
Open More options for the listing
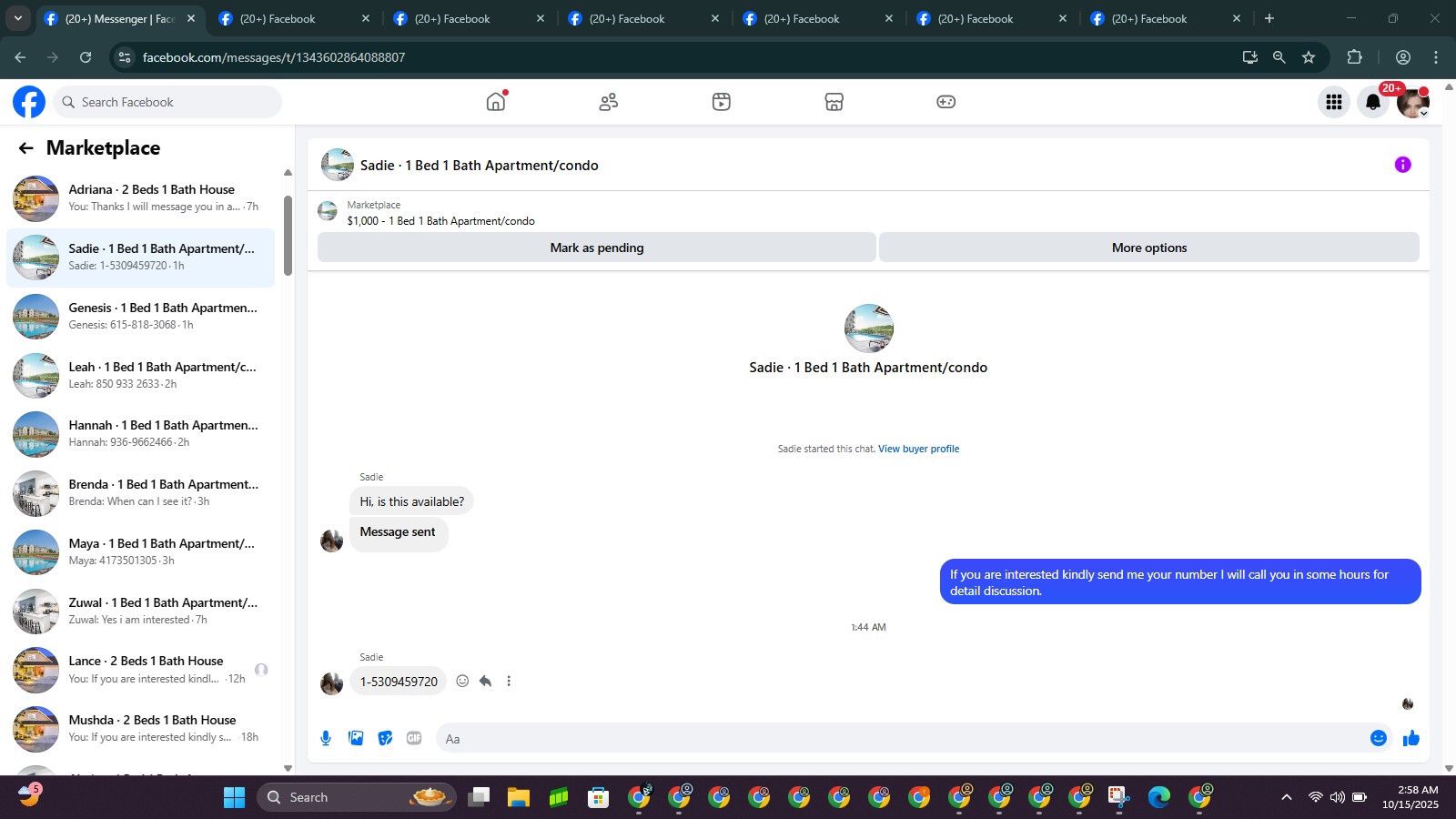(x=1149, y=248)
